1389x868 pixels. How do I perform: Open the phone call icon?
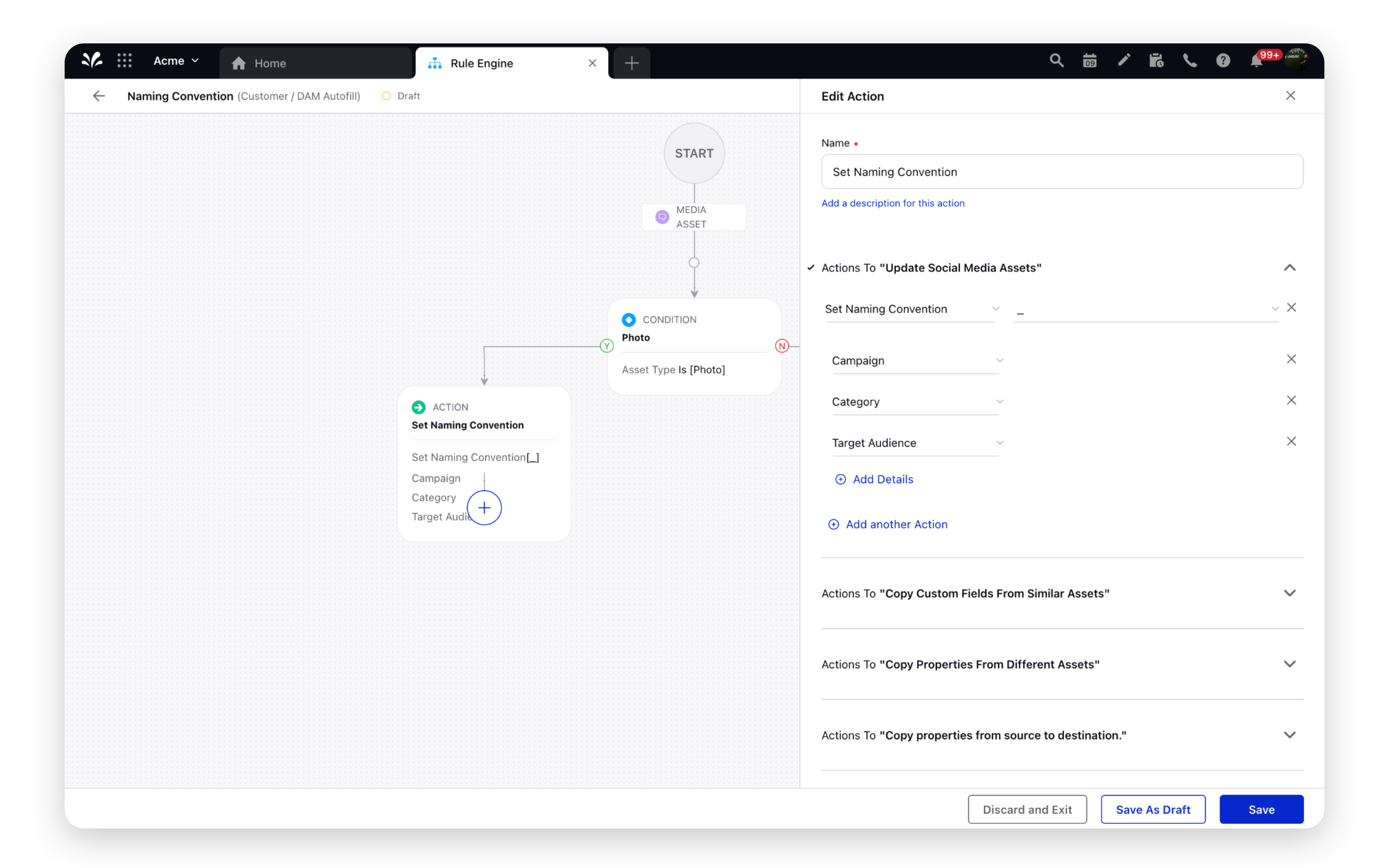pyautogui.click(x=1189, y=61)
